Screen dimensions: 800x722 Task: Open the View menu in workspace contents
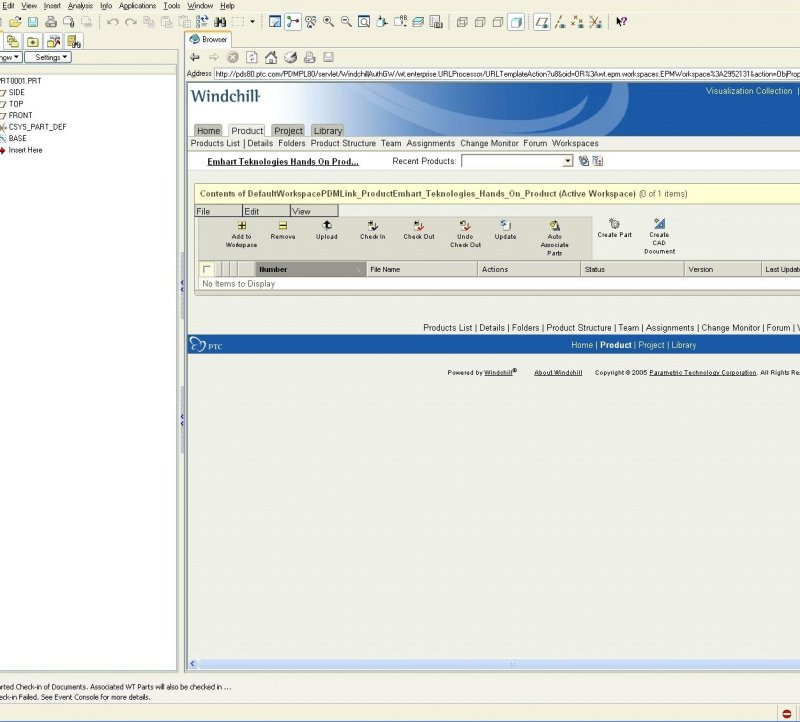314,211
